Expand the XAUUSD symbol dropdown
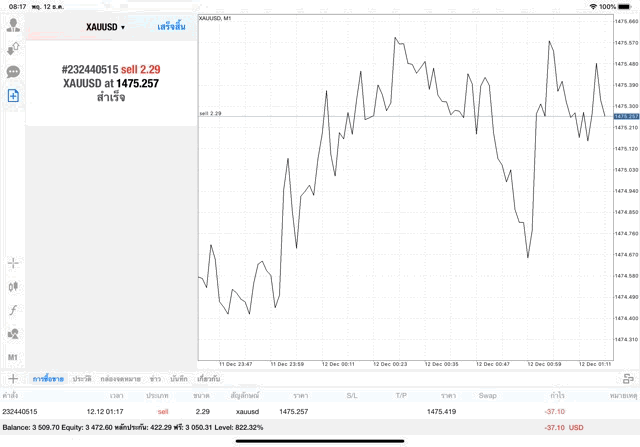 105,27
